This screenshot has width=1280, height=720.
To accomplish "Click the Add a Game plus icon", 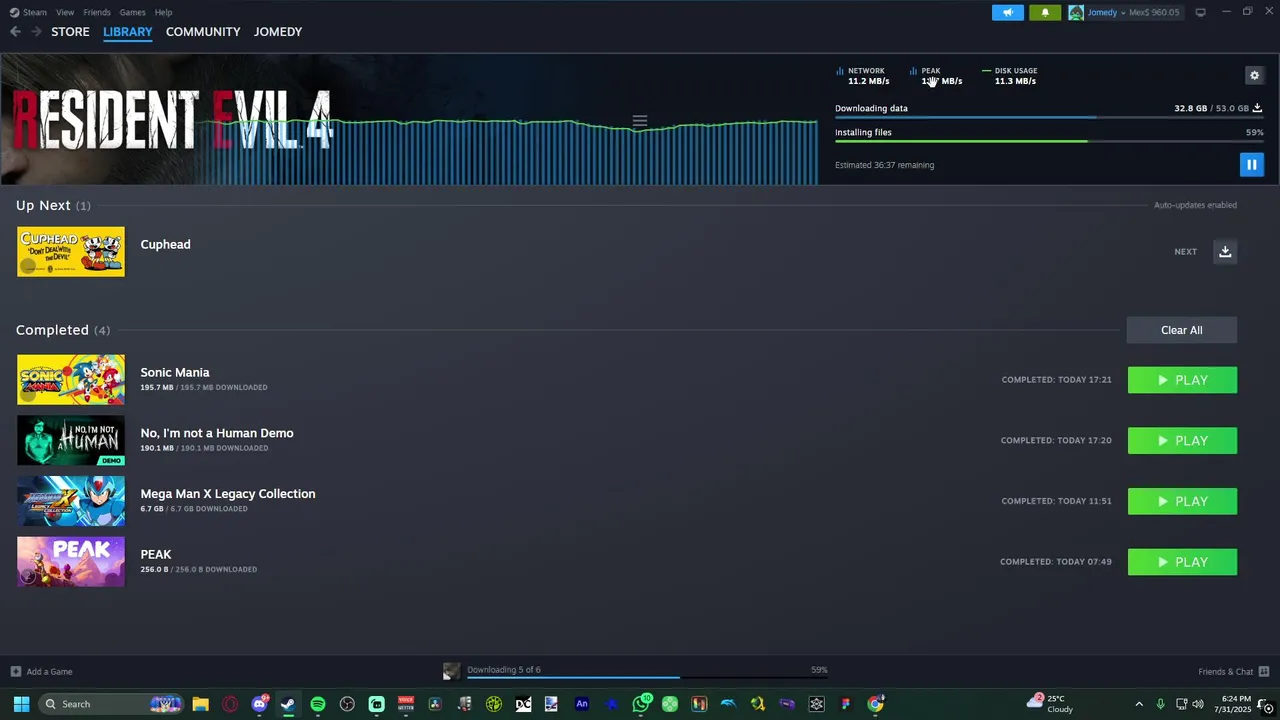I will point(15,671).
